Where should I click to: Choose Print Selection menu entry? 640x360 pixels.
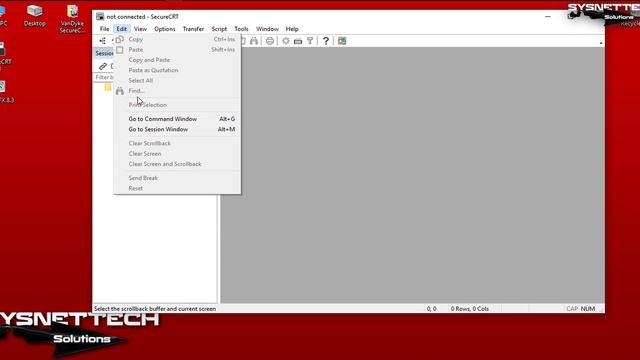(x=177, y=105)
